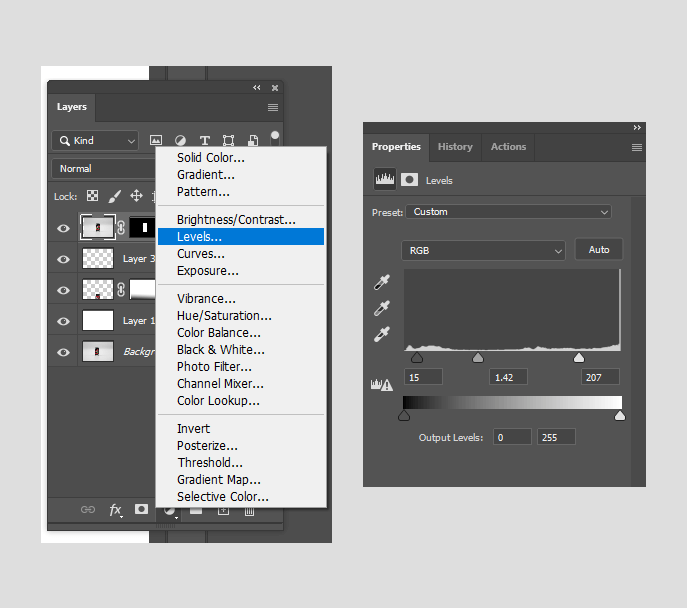Click the Output Levels field showing 255

(x=556, y=437)
